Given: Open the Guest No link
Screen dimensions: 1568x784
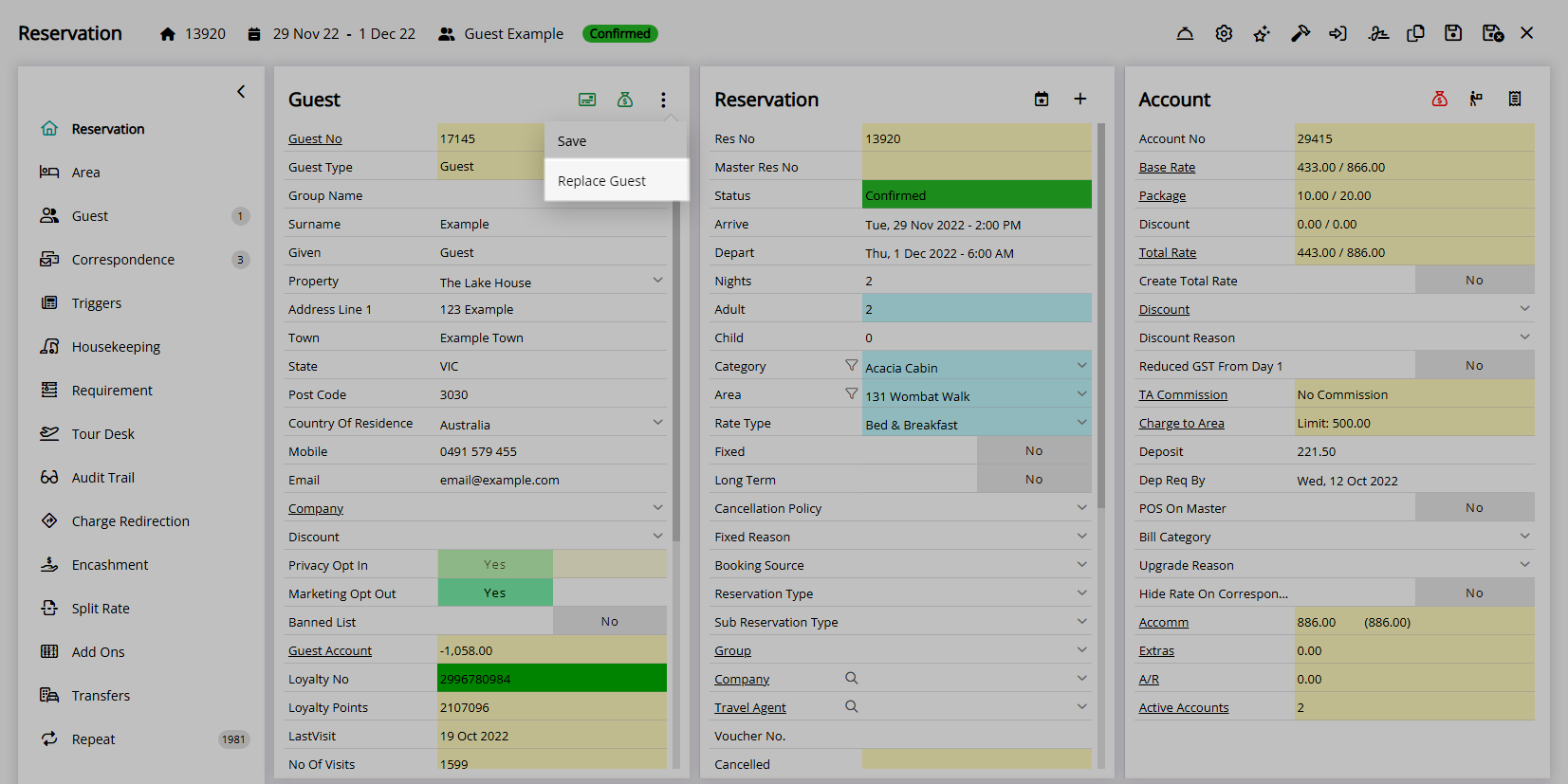Looking at the screenshot, I should pyautogui.click(x=315, y=138).
